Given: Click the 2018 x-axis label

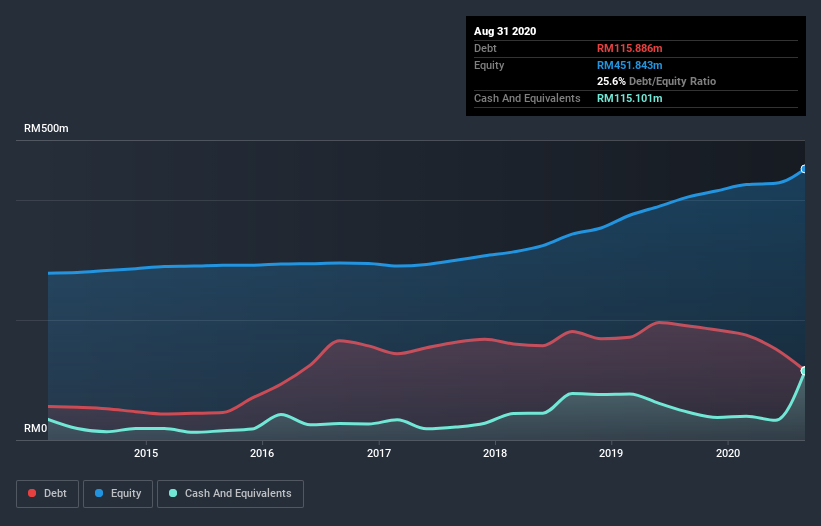Looking at the screenshot, I should pyautogui.click(x=495, y=453).
